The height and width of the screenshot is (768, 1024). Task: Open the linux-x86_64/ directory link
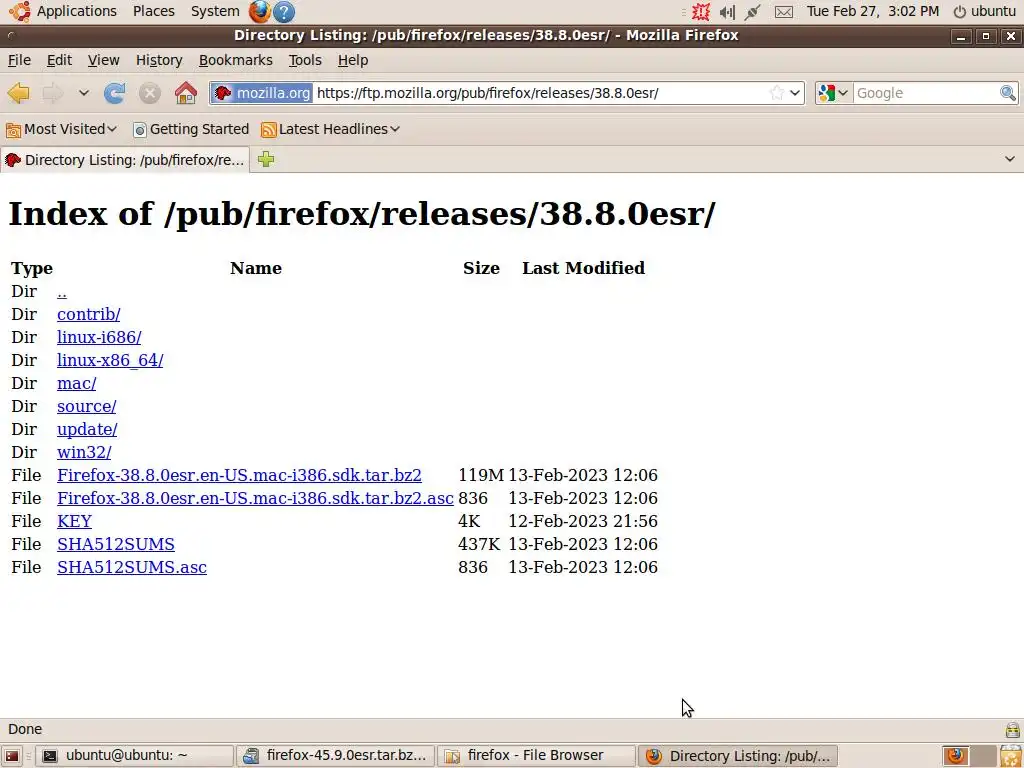click(x=110, y=360)
